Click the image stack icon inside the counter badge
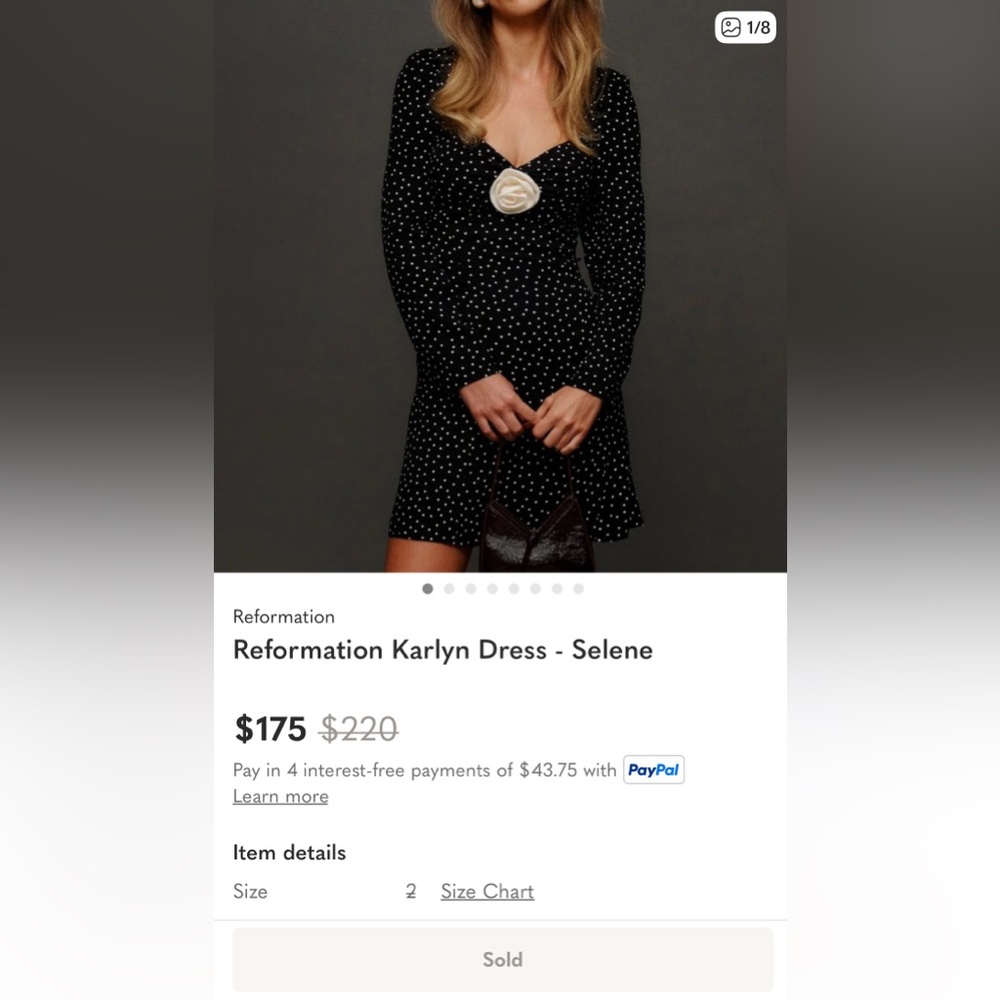The width and height of the screenshot is (1000, 1000). (x=732, y=27)
